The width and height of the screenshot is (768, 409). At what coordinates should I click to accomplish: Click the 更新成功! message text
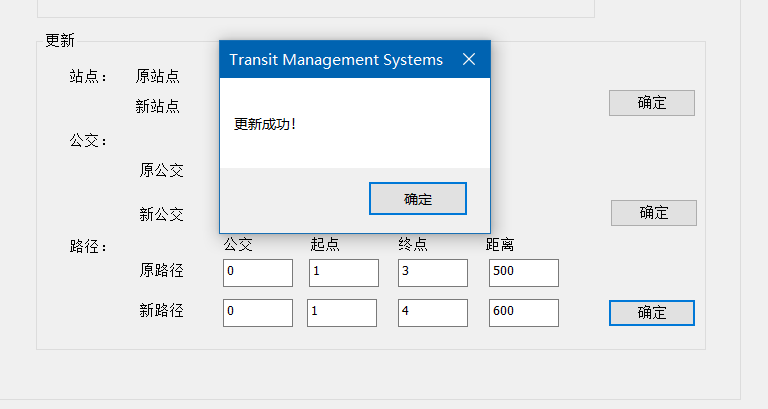pyautogui.click(x=265, y=124)
